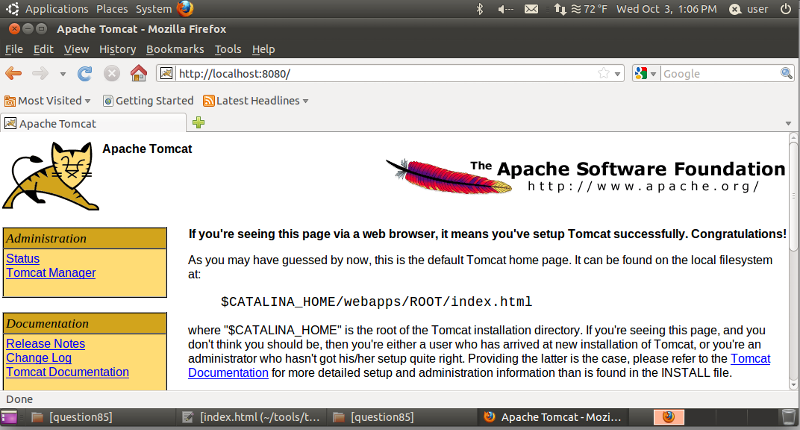Open the history navigation dropdown arrow
This screenshot has height=430, width=800.
[63, 73]
